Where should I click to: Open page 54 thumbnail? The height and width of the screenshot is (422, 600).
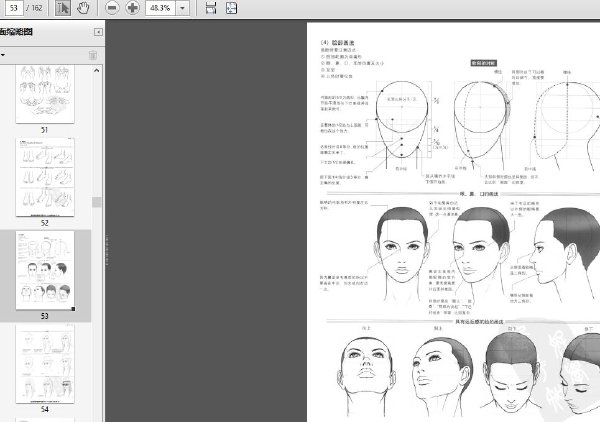click(x=45, y=363)
